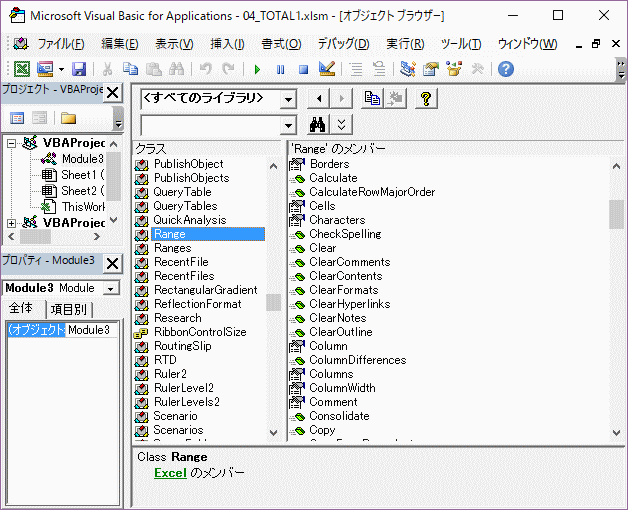
Task: Select Sheet1 in project tree
Action: point(83,175)
